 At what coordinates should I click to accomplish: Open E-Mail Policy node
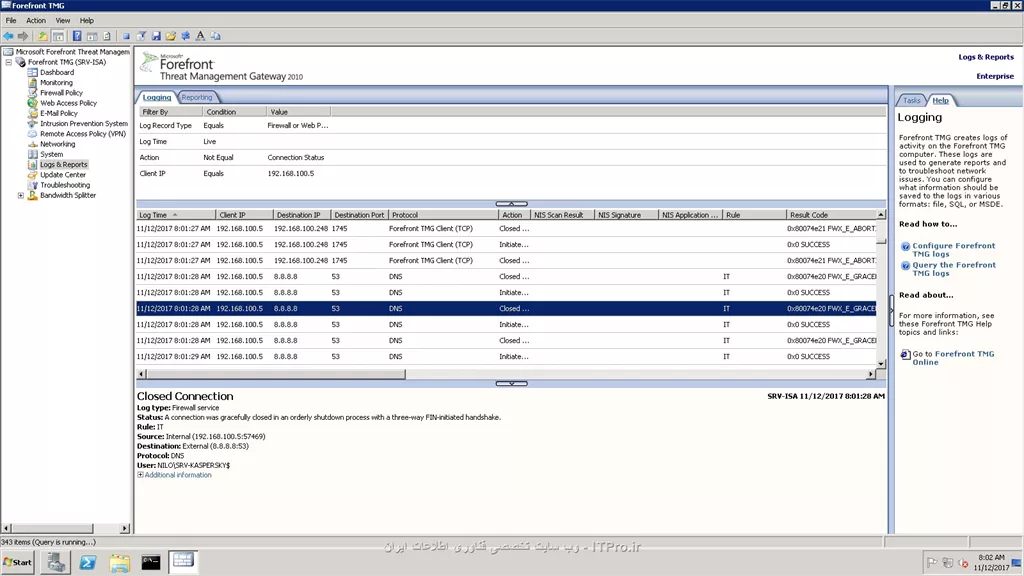click(59, 114)
